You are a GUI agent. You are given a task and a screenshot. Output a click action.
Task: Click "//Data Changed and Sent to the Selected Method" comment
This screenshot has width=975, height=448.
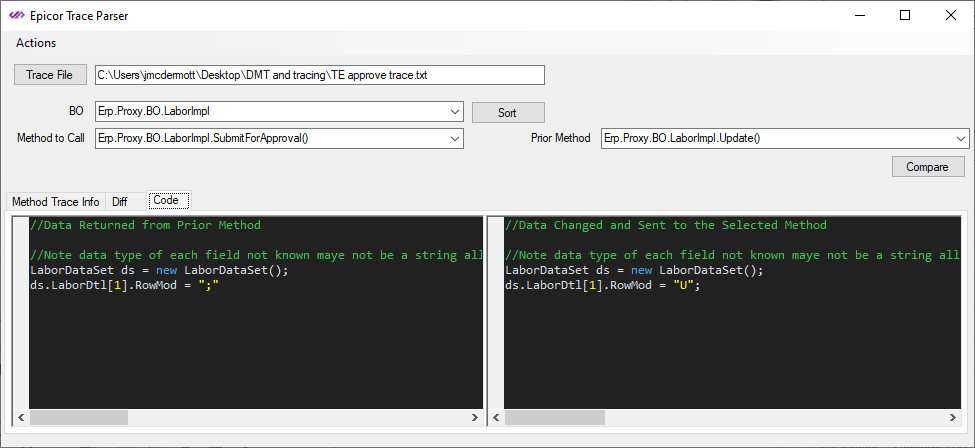coord(666,225)
